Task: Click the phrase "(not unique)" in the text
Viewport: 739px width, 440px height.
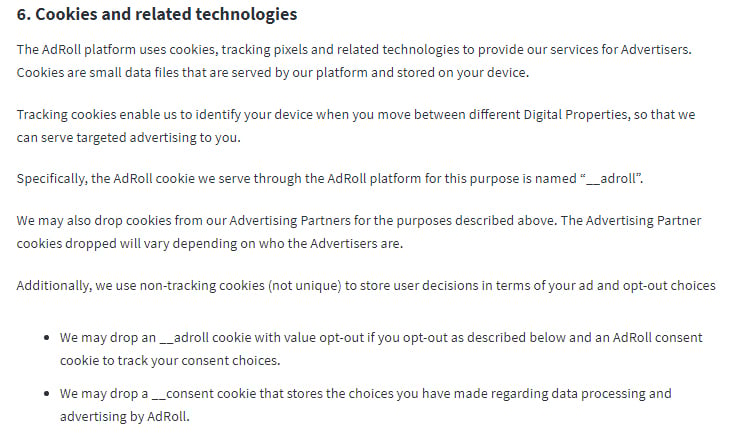Action: pos(305,285)
